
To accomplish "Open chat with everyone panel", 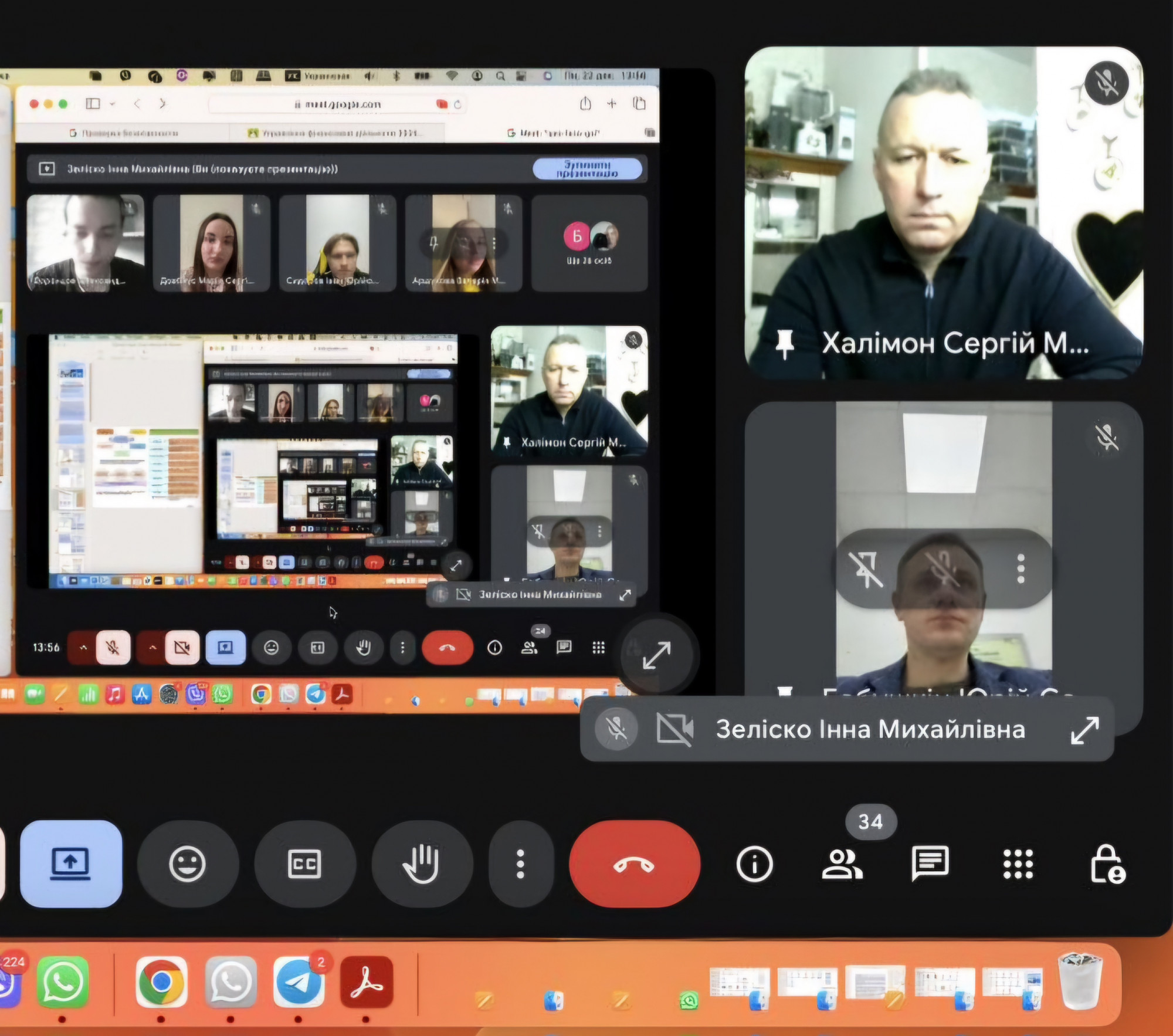I will (930, 864).
